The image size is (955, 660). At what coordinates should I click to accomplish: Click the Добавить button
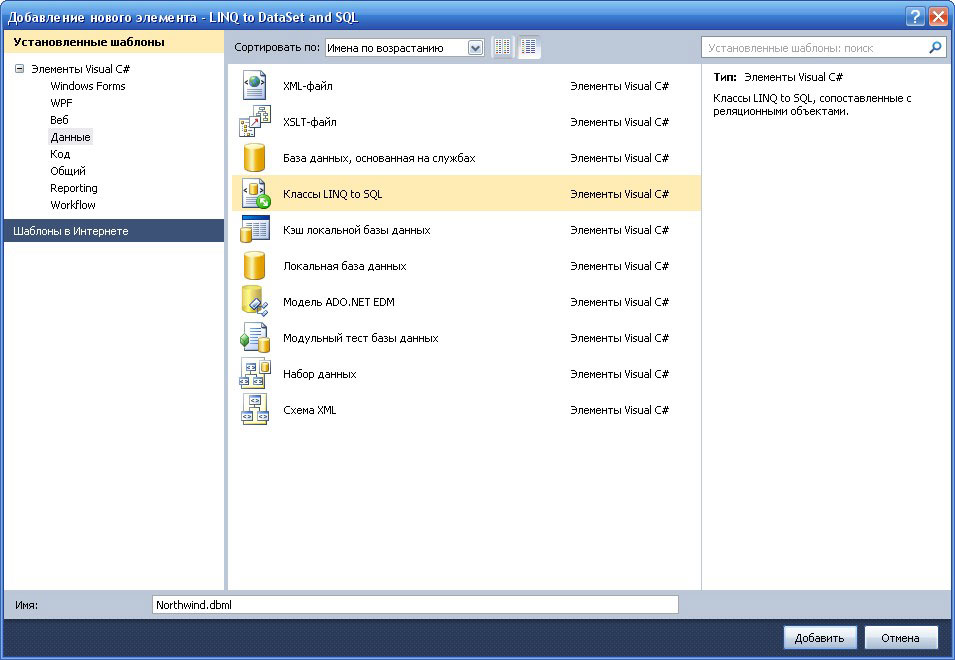pyautogui.click(x=819, y=637)
